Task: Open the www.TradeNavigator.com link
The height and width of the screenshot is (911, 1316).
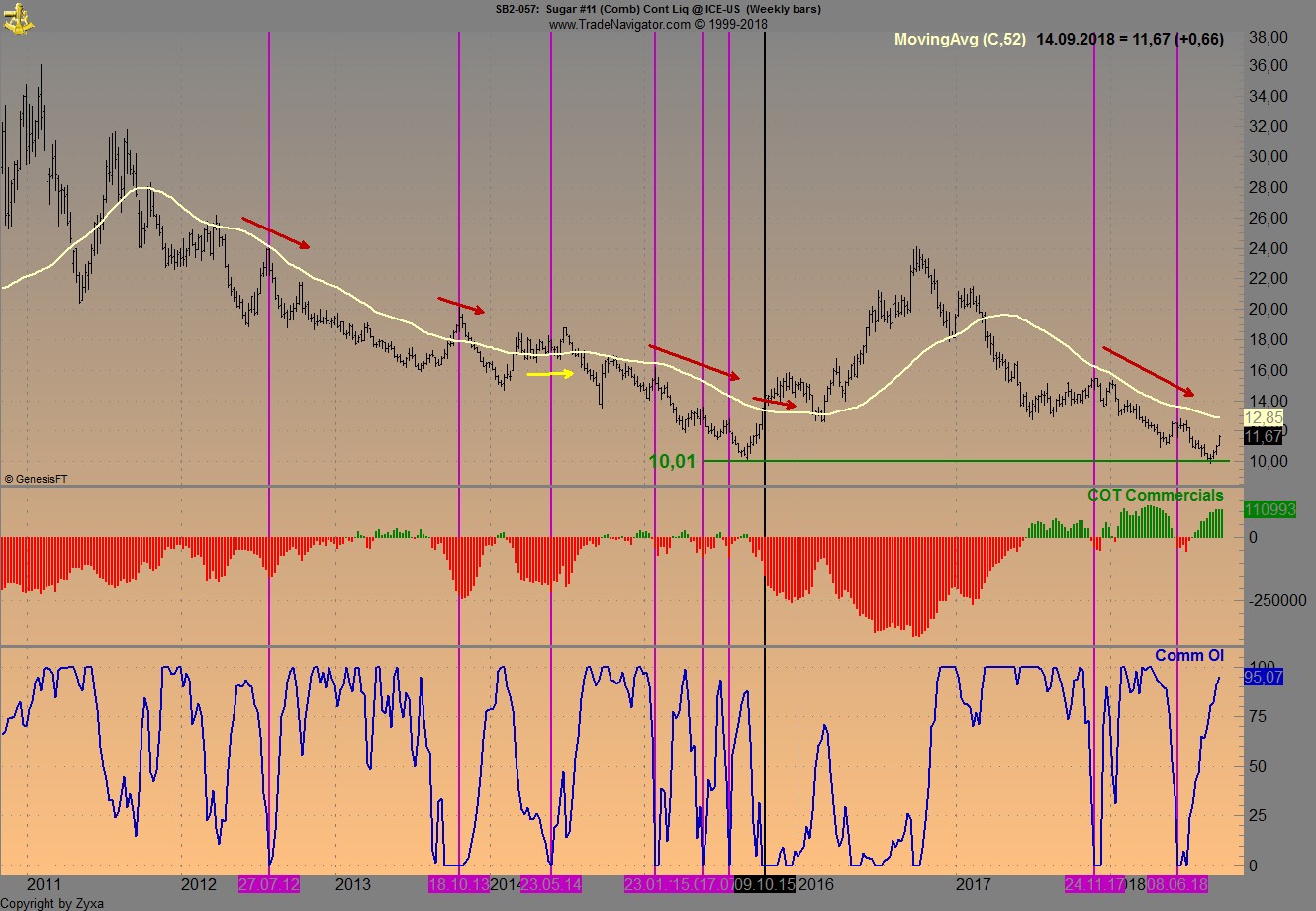Action: [x=618, y=24]
